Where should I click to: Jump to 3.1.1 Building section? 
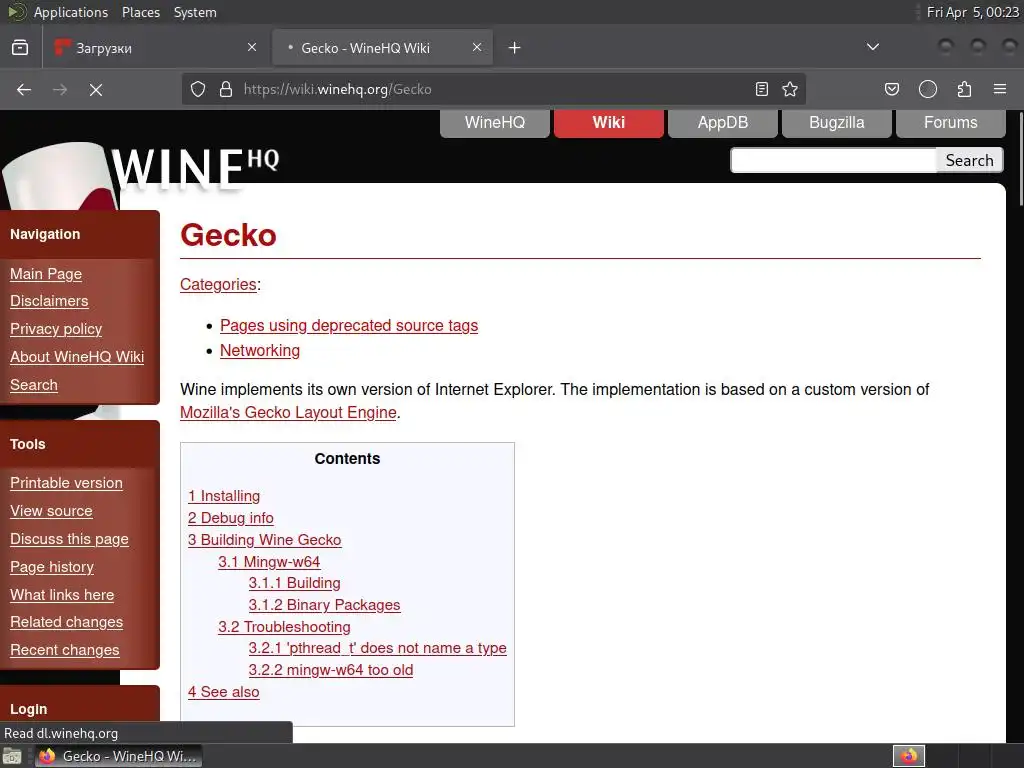(x=295, y=583)
